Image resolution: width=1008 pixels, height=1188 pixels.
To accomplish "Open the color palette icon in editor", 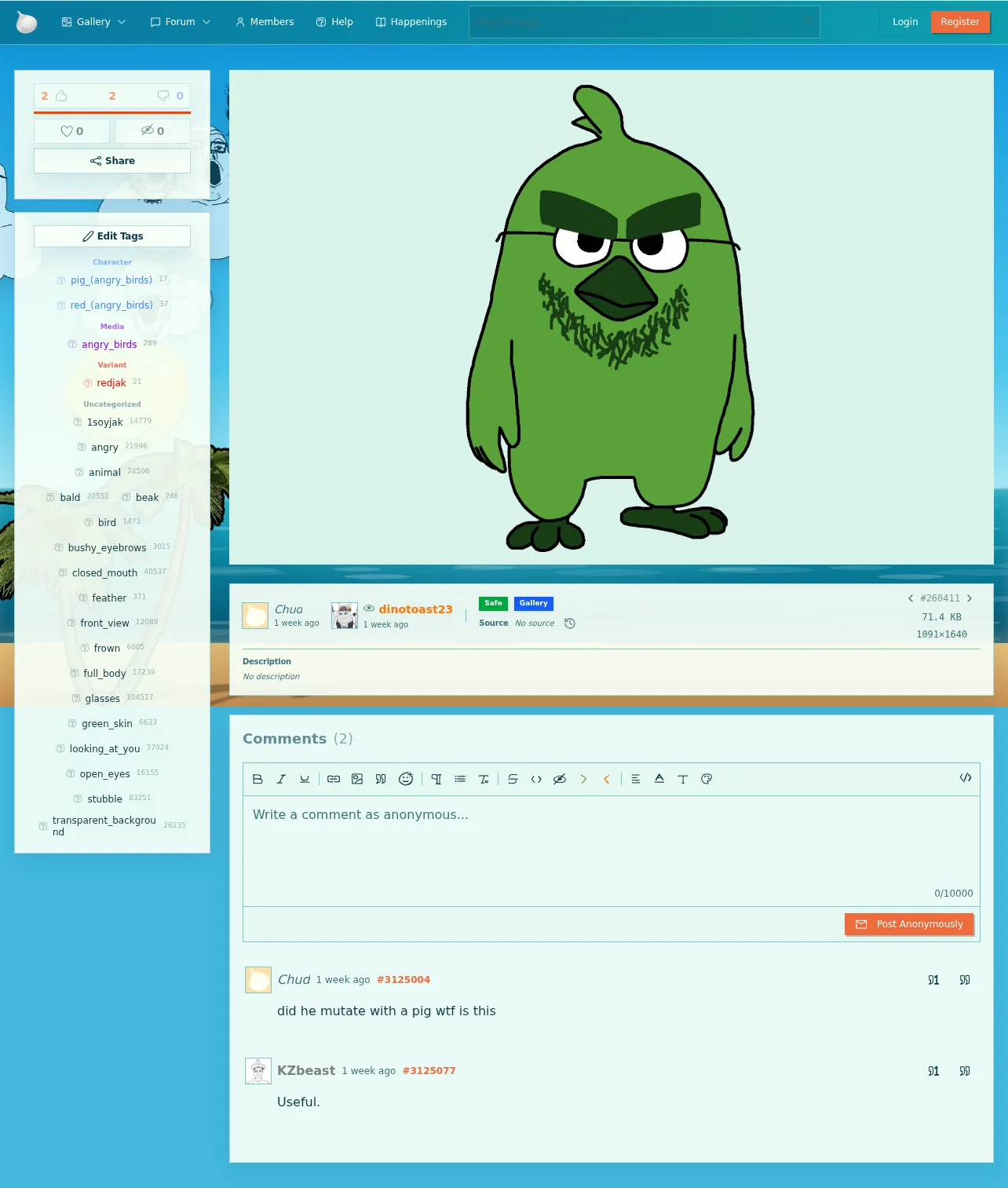I will [x=707, y=779].
